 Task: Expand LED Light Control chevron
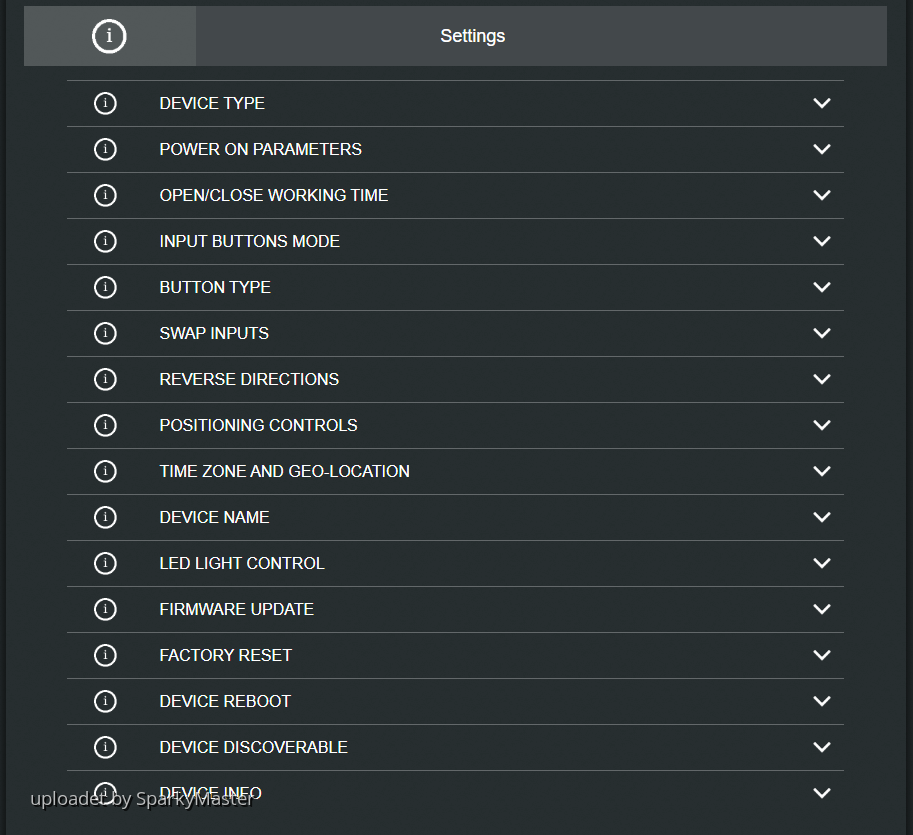click(x=822, y=563)
